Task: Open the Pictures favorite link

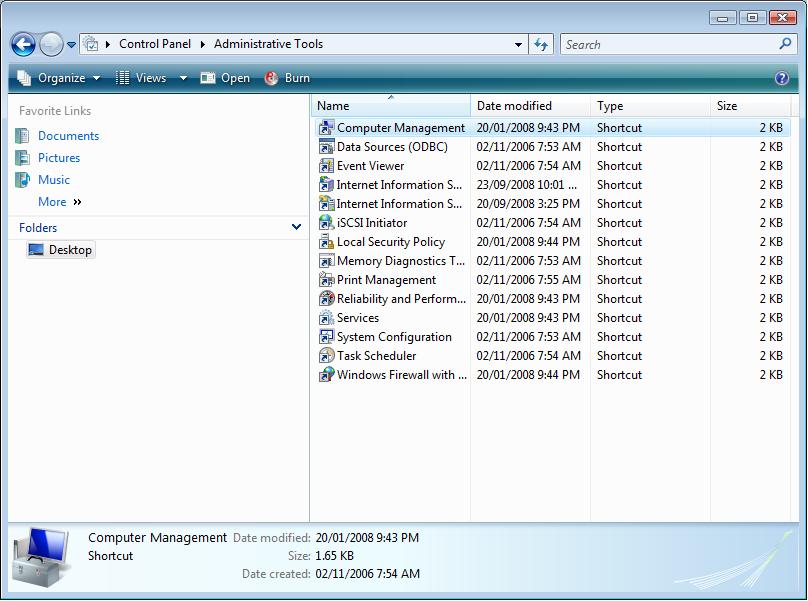Action: tap(59, 158)
